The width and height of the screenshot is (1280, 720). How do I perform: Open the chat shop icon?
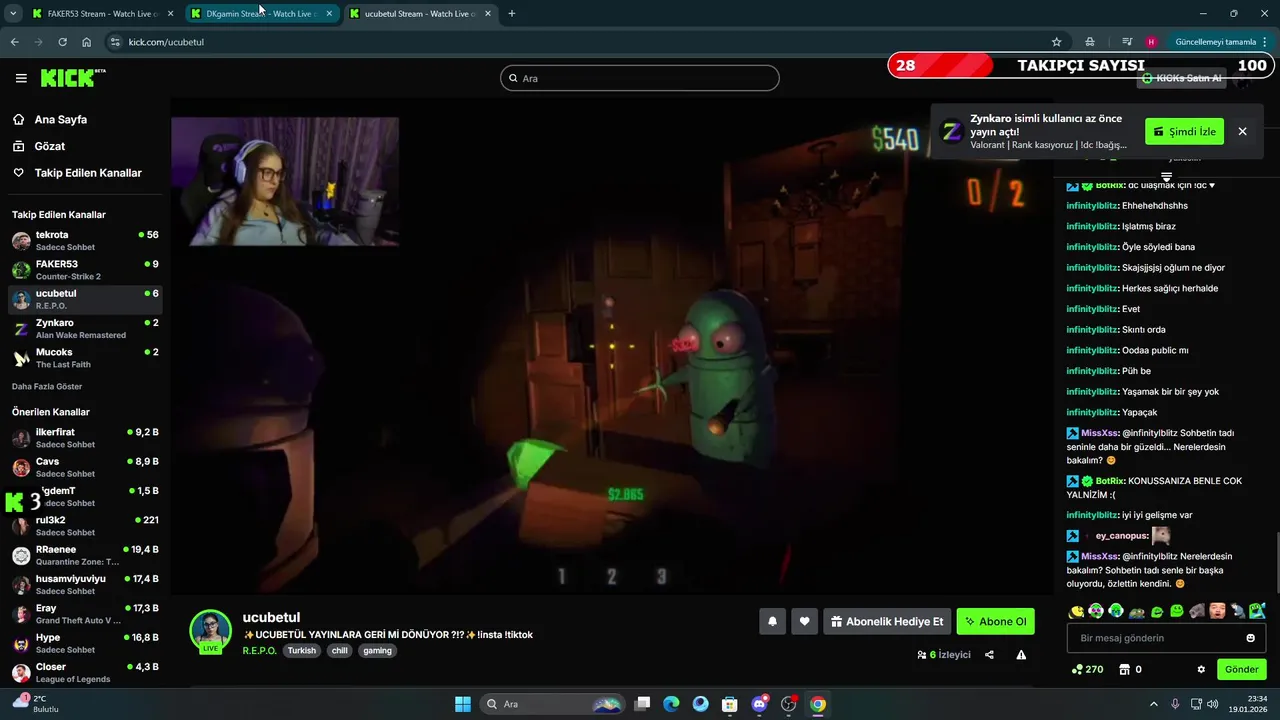1124,670
